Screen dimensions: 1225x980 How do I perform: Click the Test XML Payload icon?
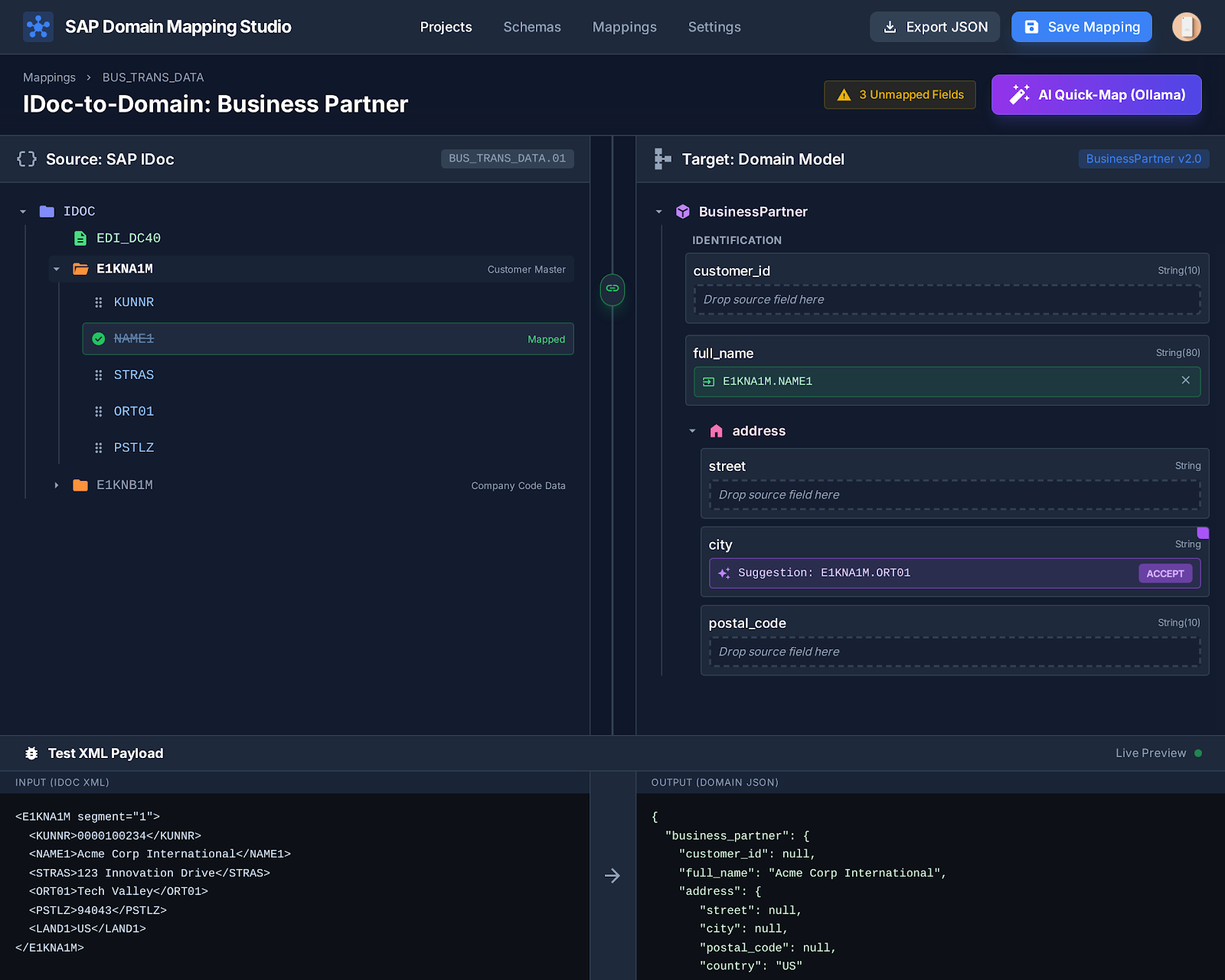tap(31, 753)
